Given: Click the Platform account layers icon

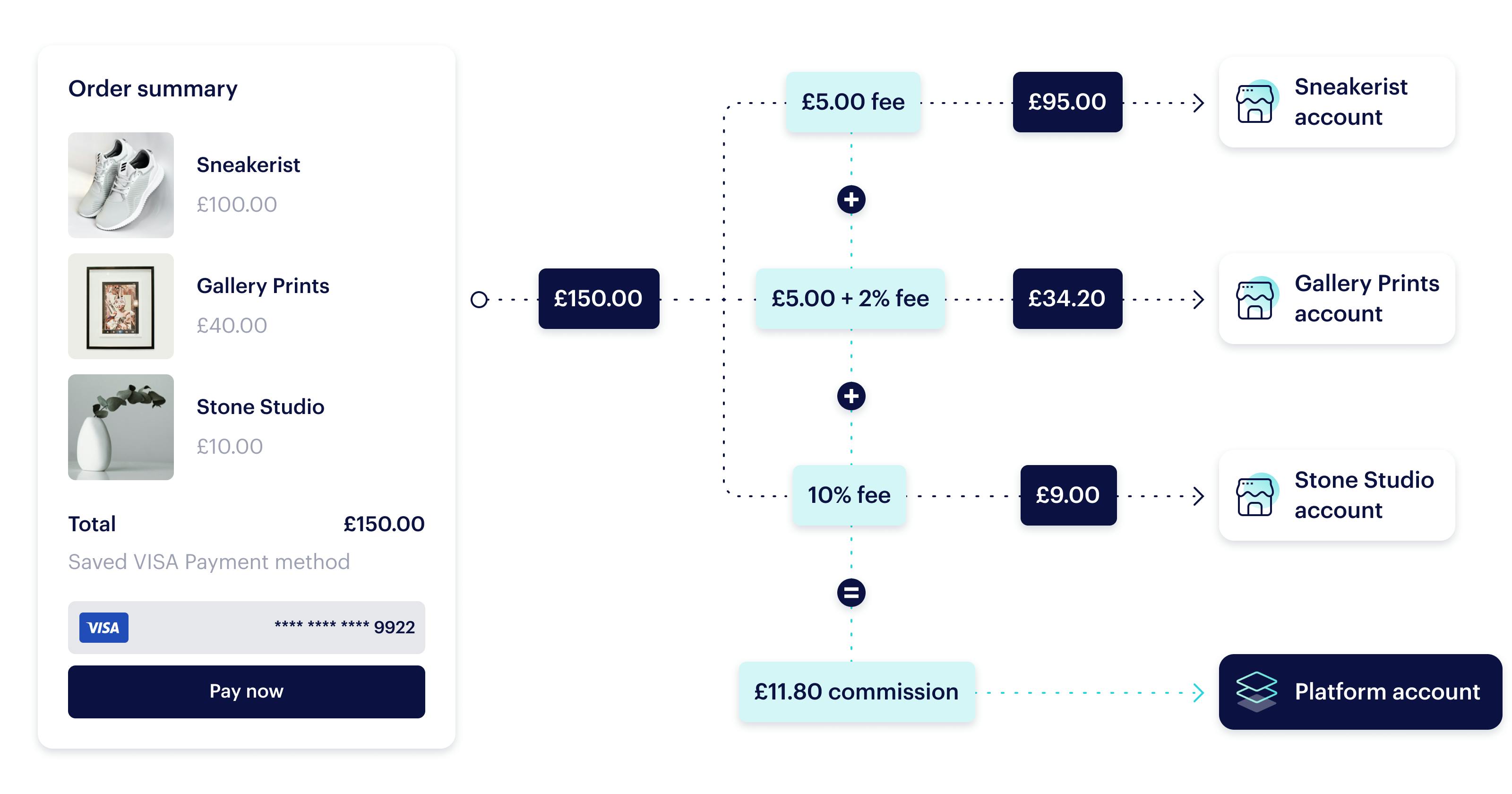Looking at the screenshot, I should coord(1257,691).
